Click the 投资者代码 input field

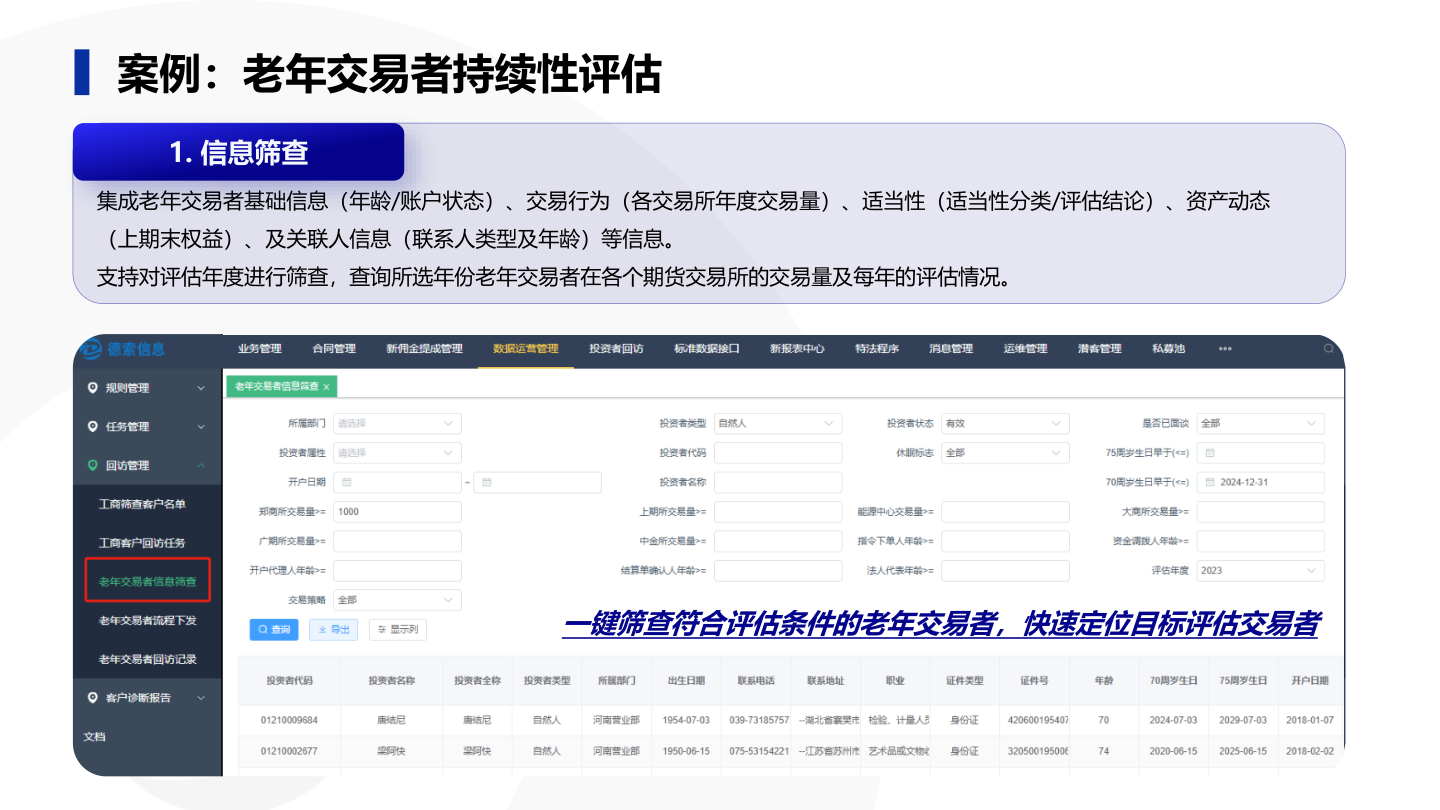pyautogui.click(x=778, y=453)
